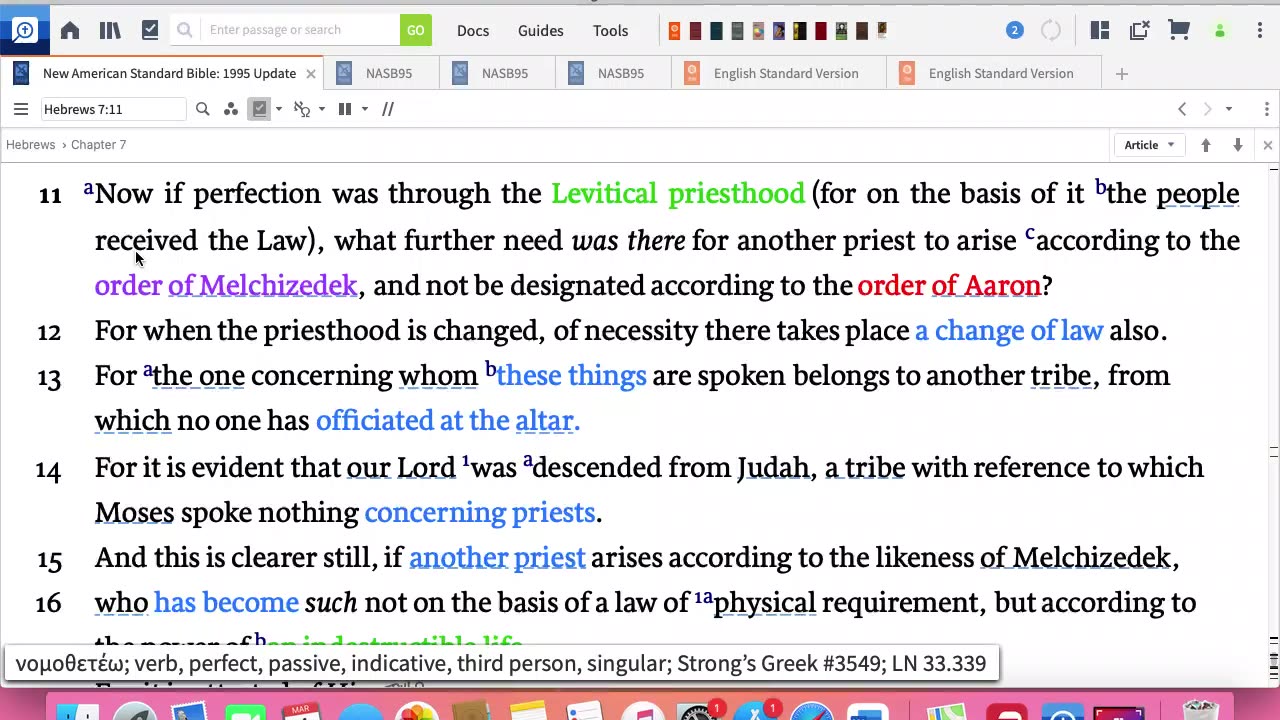Image resolution: width=1280 pixels, height=720 pixels.
Task: Toggle the multiple resources columns icon
Action: point(345,109)
